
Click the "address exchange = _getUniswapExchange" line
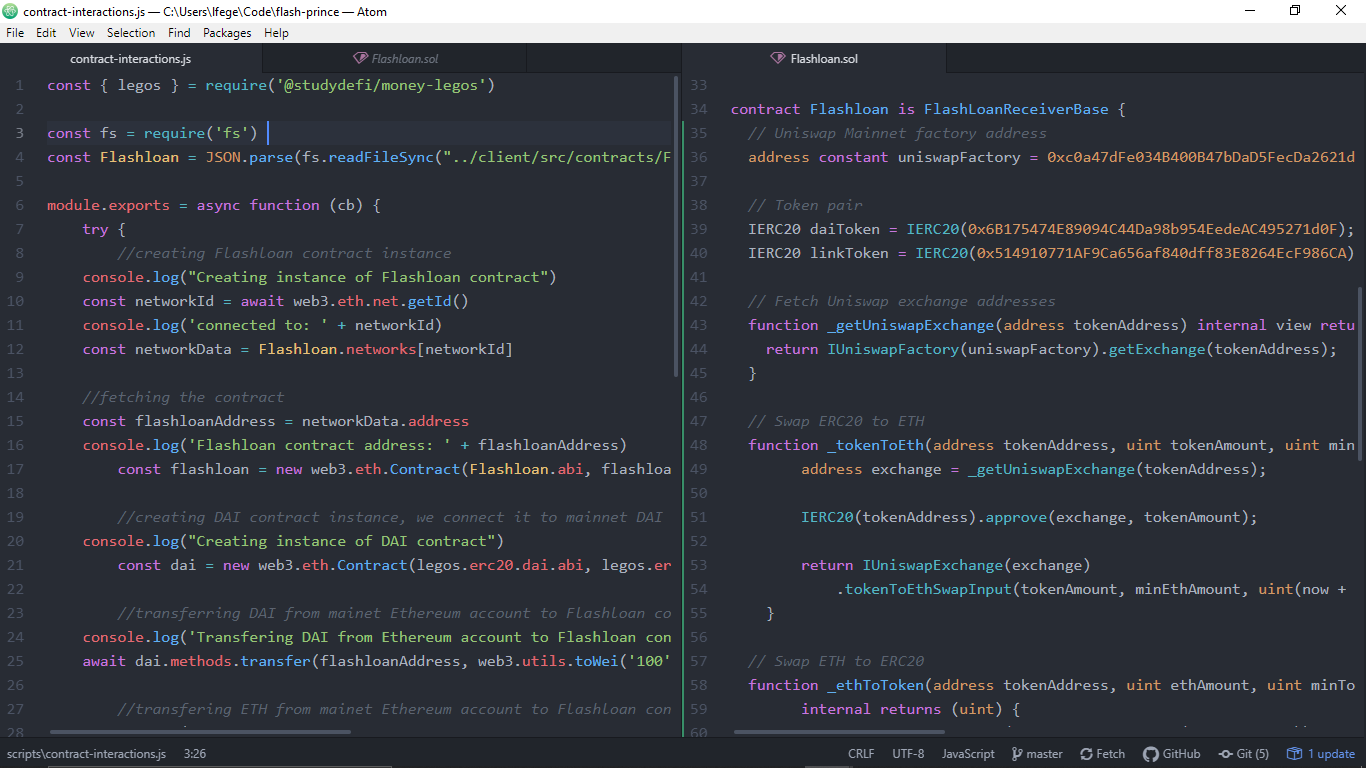point(1034,469)
